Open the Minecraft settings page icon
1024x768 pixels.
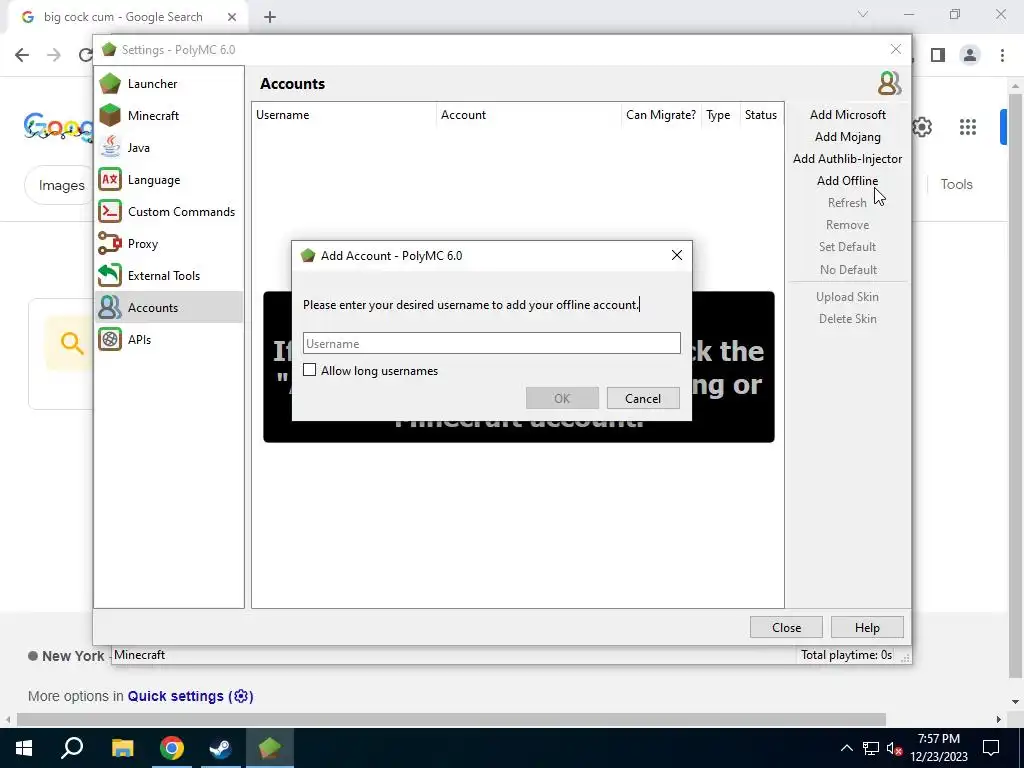(x=110, y=116)
